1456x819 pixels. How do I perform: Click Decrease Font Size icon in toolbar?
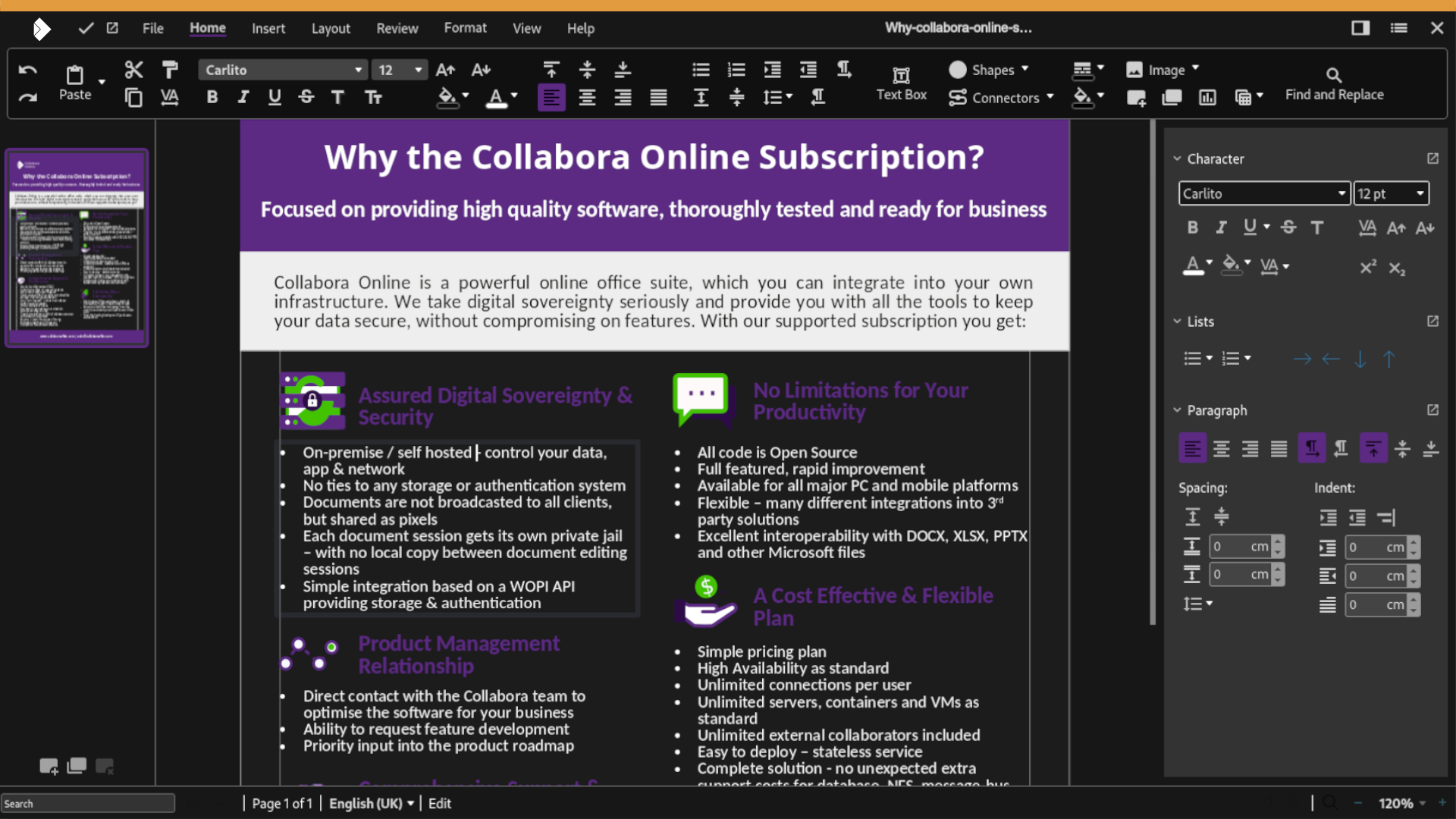click(481, 70)
